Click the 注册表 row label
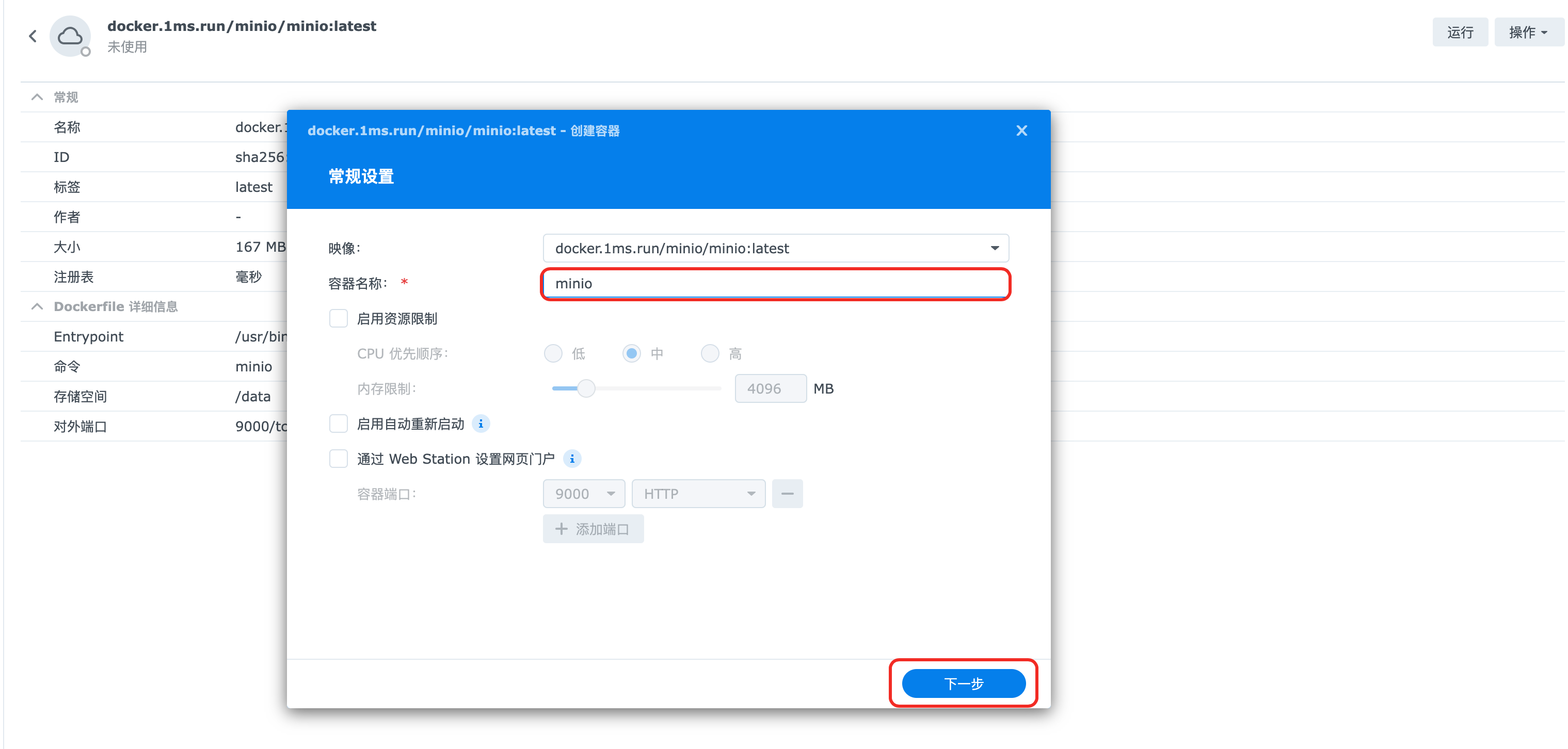1568x749 pixels. (x=74, y=277)
